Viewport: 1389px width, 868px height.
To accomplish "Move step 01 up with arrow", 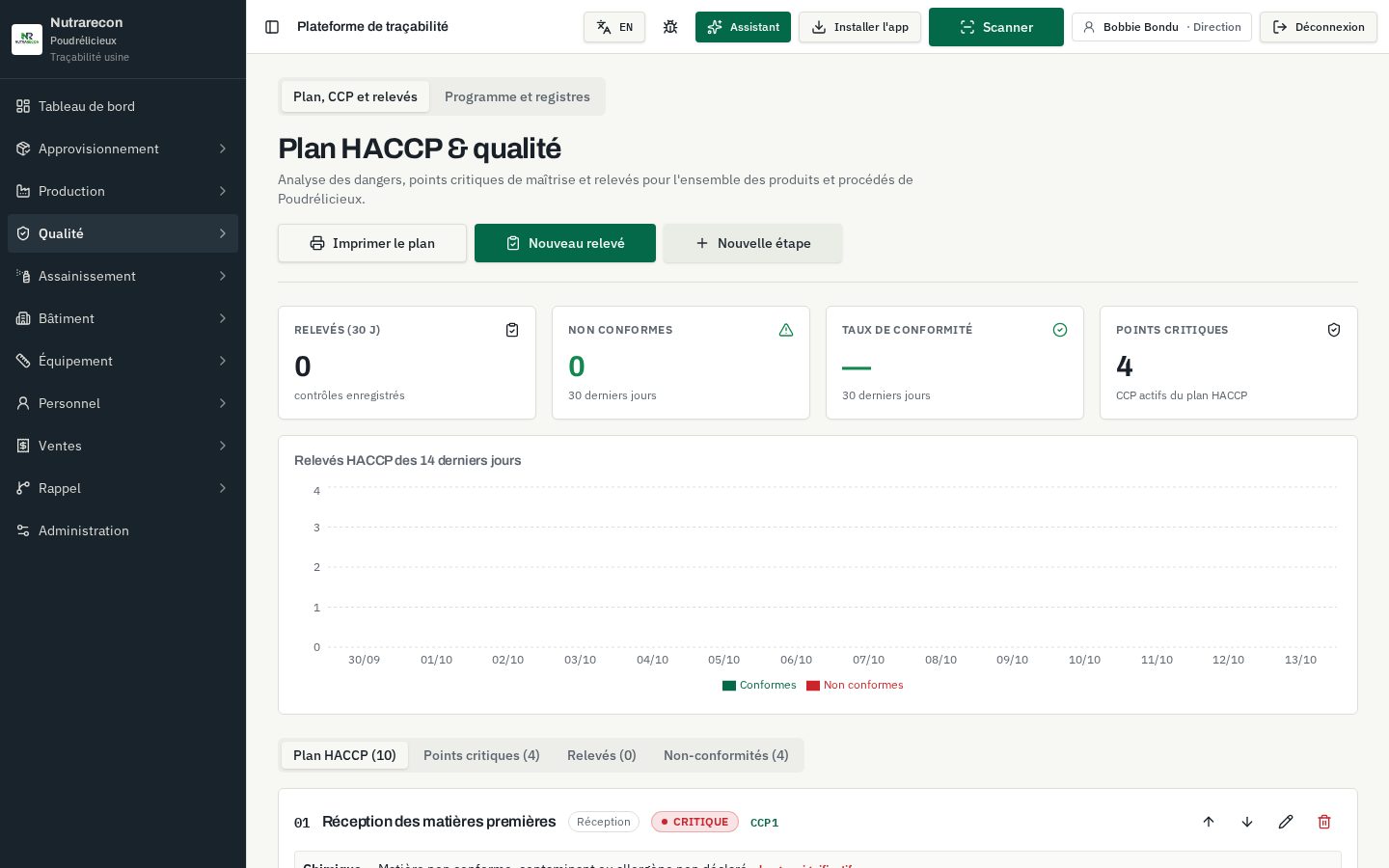I will [1209, 822].
